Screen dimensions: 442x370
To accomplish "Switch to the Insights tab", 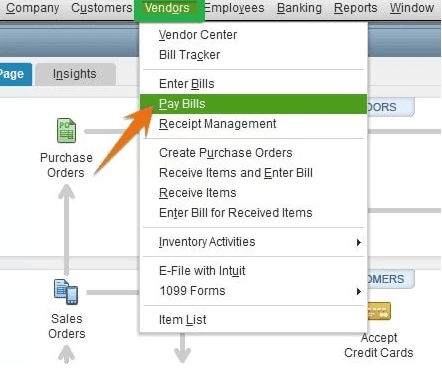I will 75,74.
